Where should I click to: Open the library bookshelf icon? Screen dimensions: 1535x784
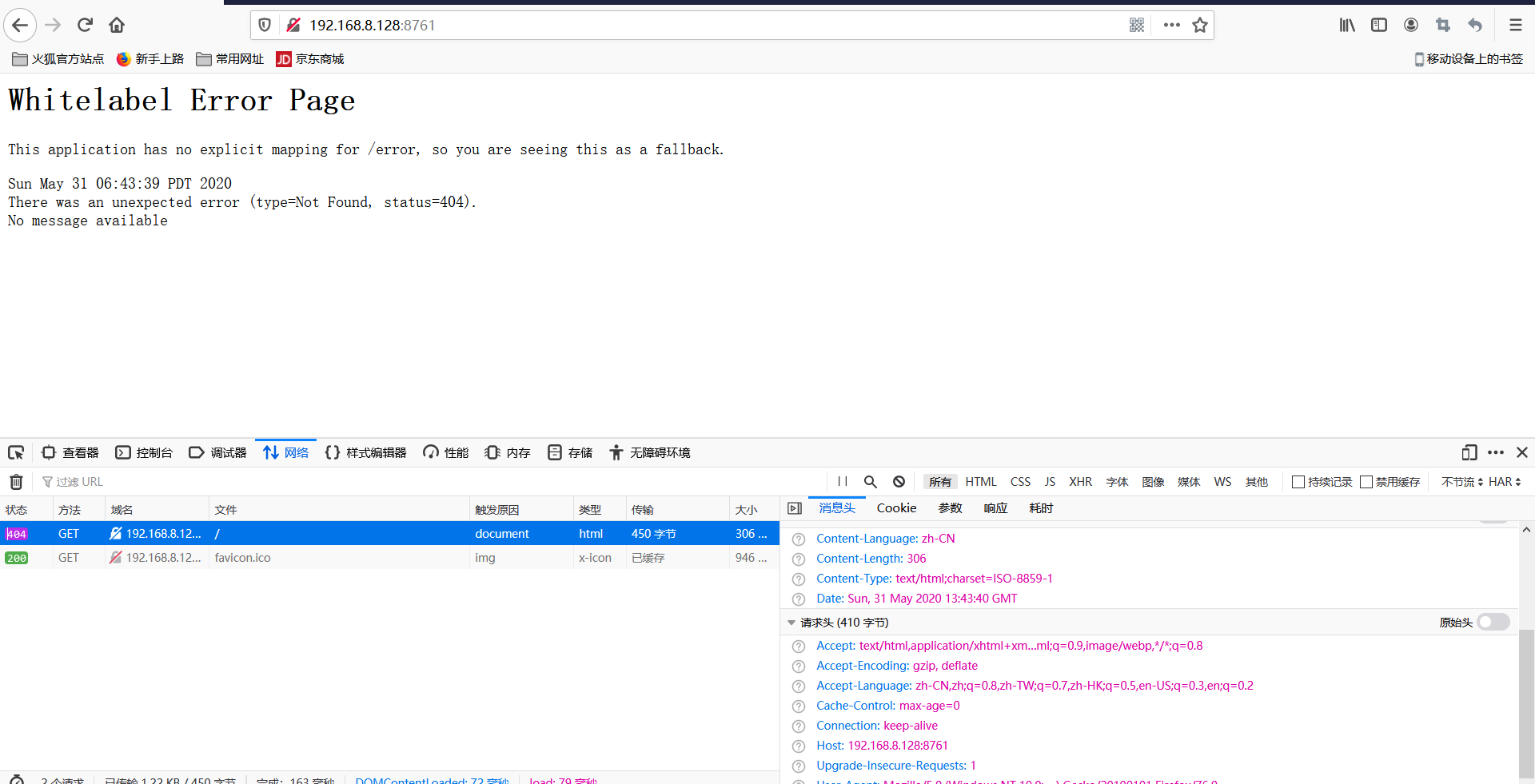coord(1347,26)
